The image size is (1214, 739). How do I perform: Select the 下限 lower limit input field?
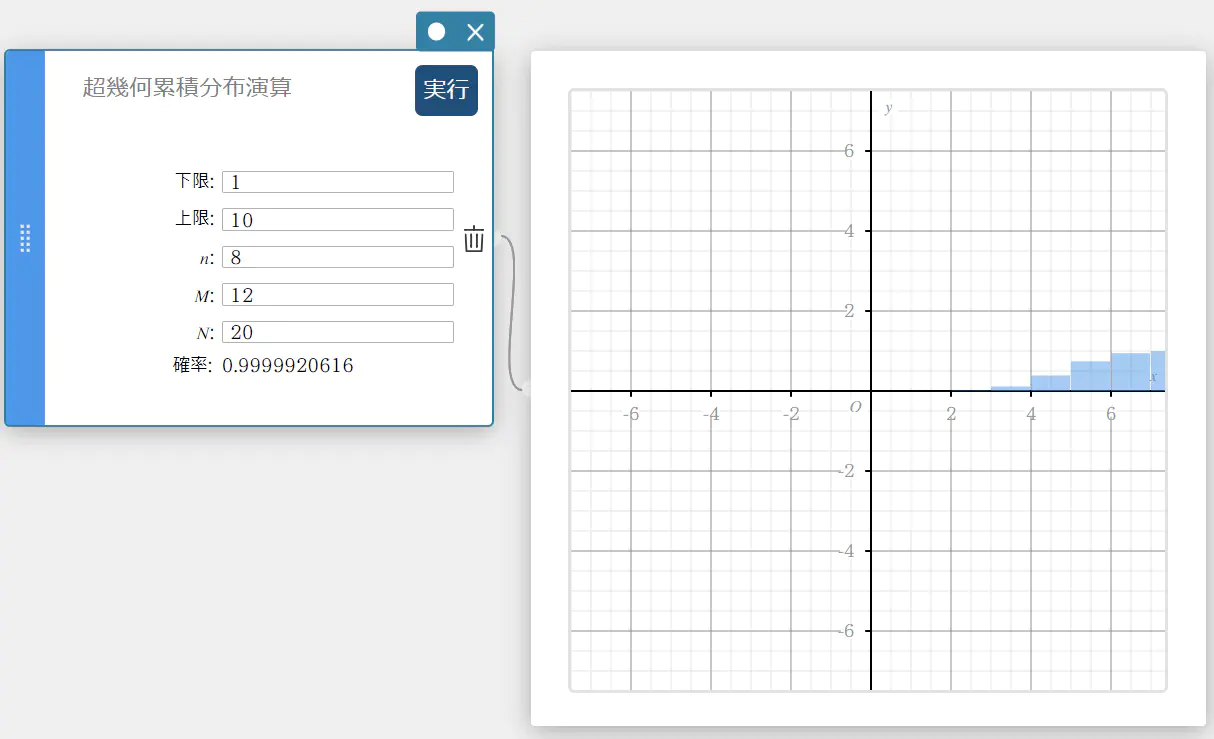pyautogui.click(x=337, y=182)
